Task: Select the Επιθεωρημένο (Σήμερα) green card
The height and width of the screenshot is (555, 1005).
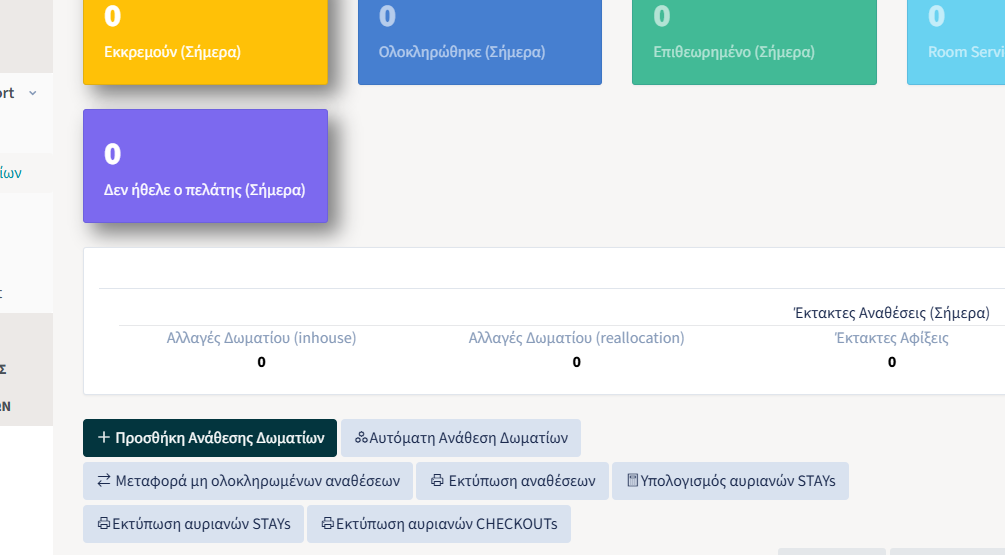Action: pos(754,42)
